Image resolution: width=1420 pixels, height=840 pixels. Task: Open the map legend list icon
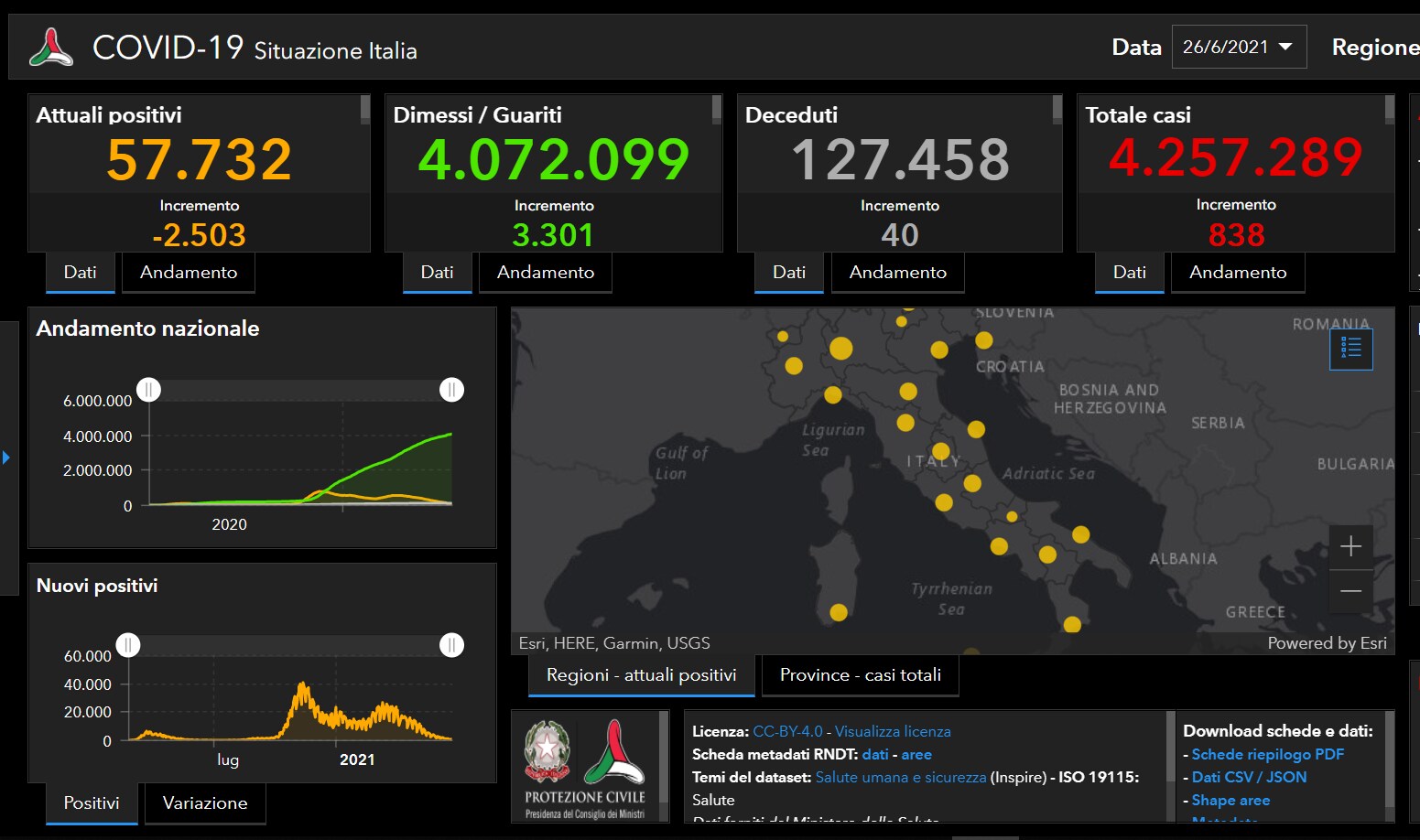(1350, 348)
